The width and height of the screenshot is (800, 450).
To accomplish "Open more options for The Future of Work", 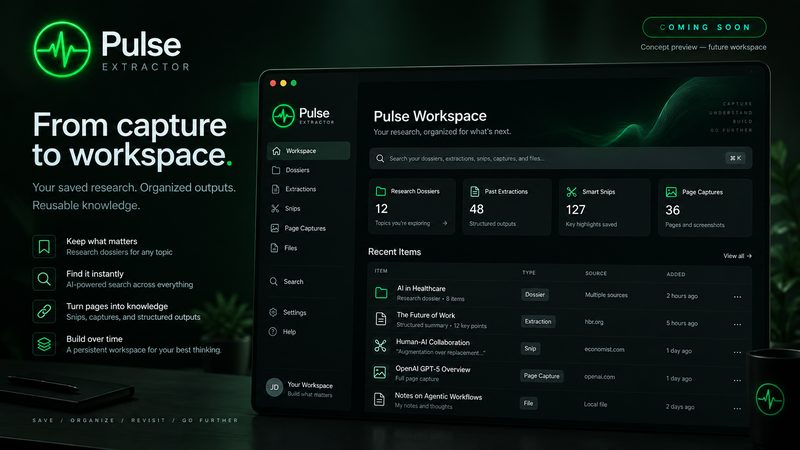I will click(x=737, y=324).
